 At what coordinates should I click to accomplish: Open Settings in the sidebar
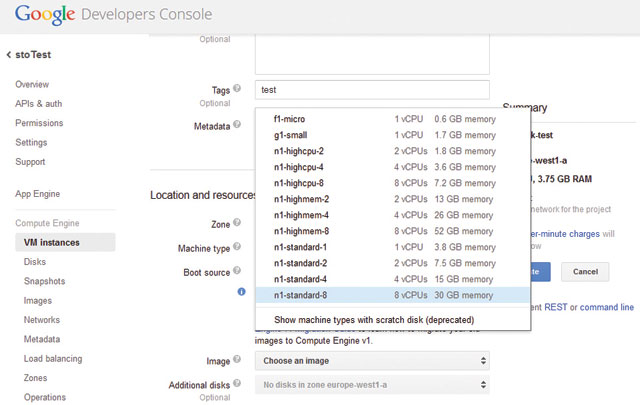31,142
